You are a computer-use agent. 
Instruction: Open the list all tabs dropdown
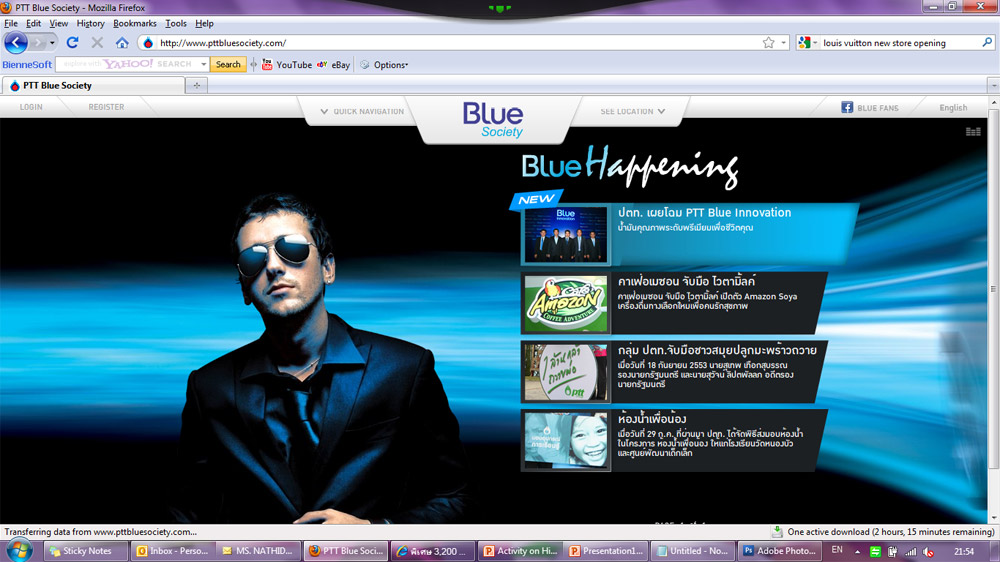click(x=994, y=85)
